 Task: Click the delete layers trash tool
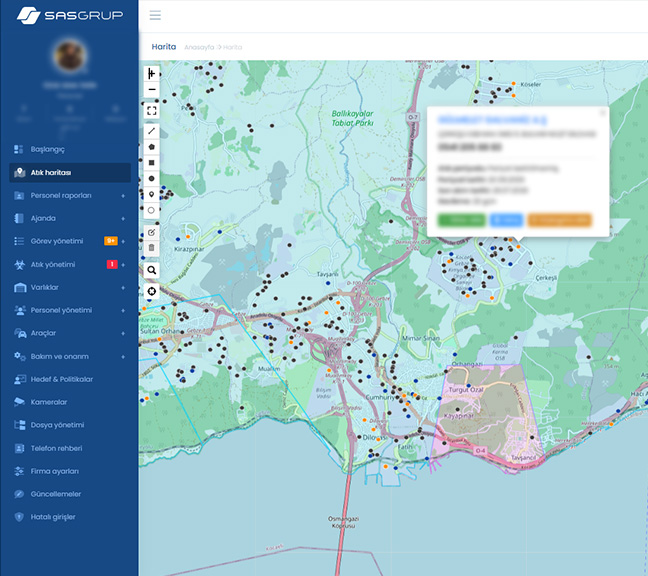[x=152, y=248]
